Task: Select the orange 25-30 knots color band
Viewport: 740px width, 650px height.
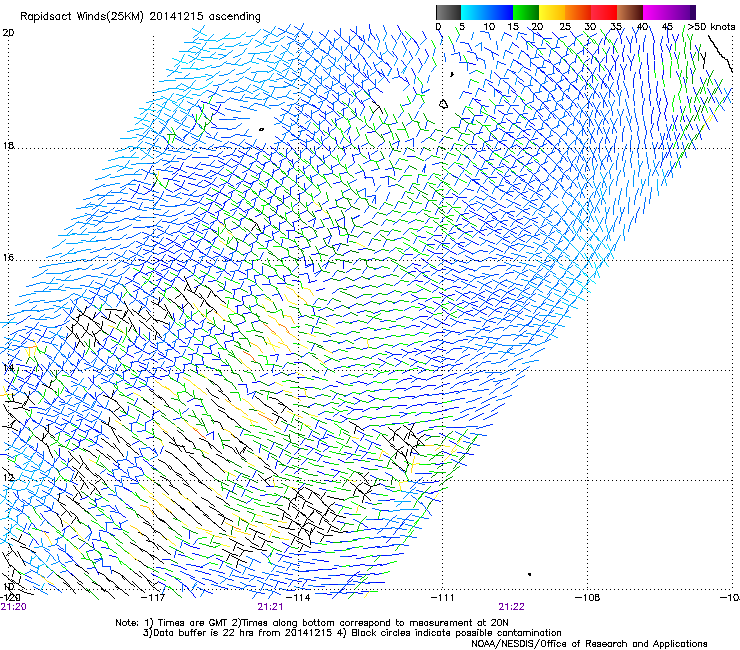Action: coord(578,12)
